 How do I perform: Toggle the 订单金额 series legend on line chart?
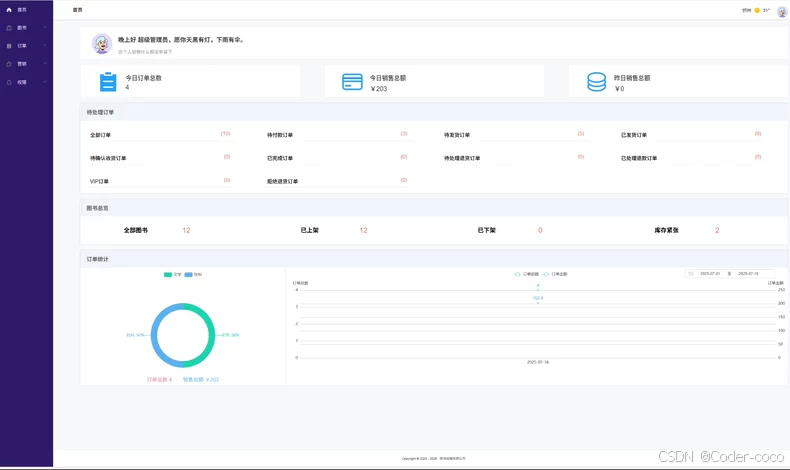click(555, 274)
